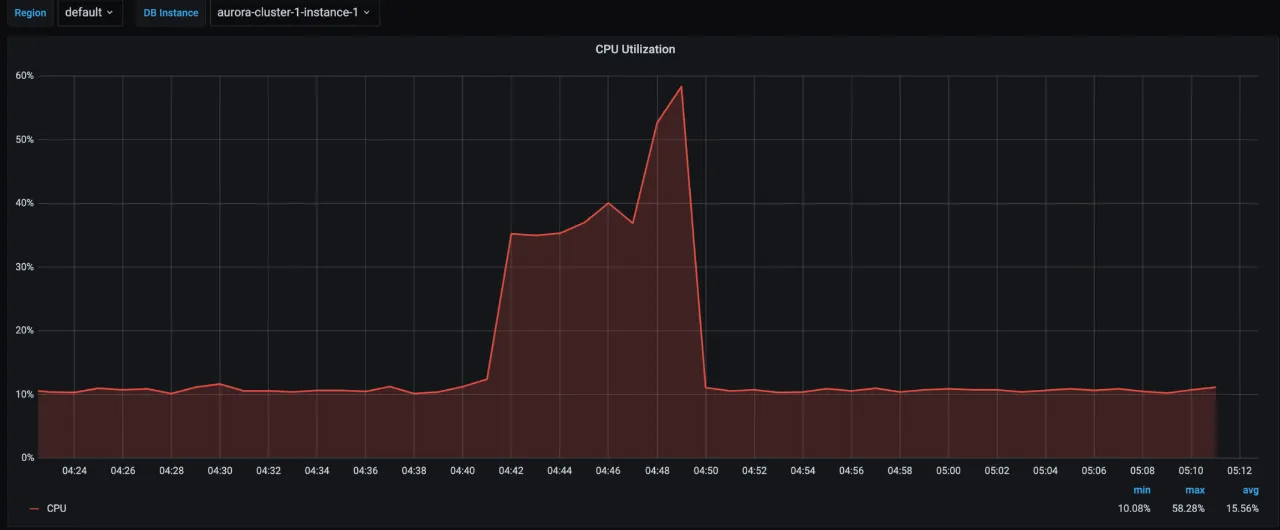Toggle the CPU series in the legend
This screenshot has height=530, width=1280.
click(57, 508)
